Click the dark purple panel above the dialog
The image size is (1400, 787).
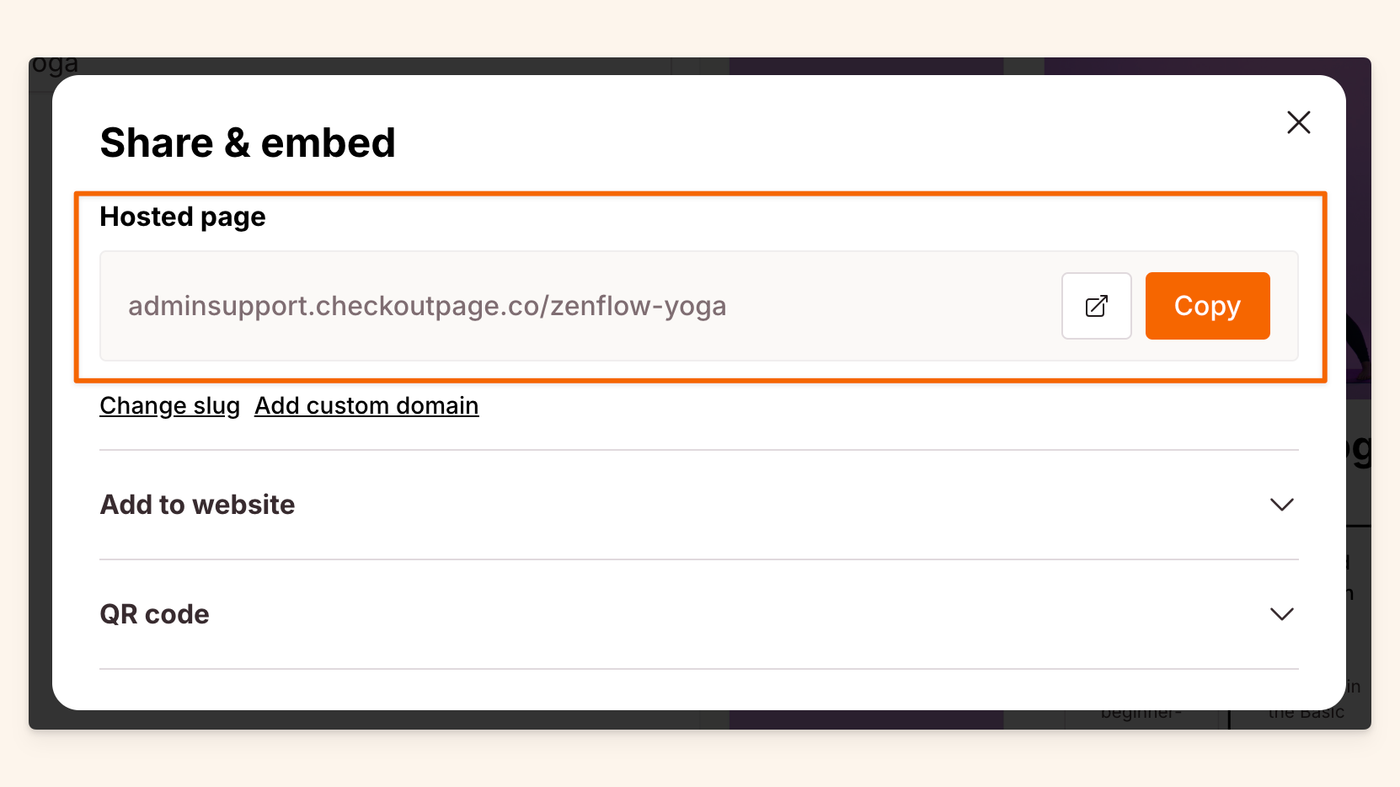865,65
